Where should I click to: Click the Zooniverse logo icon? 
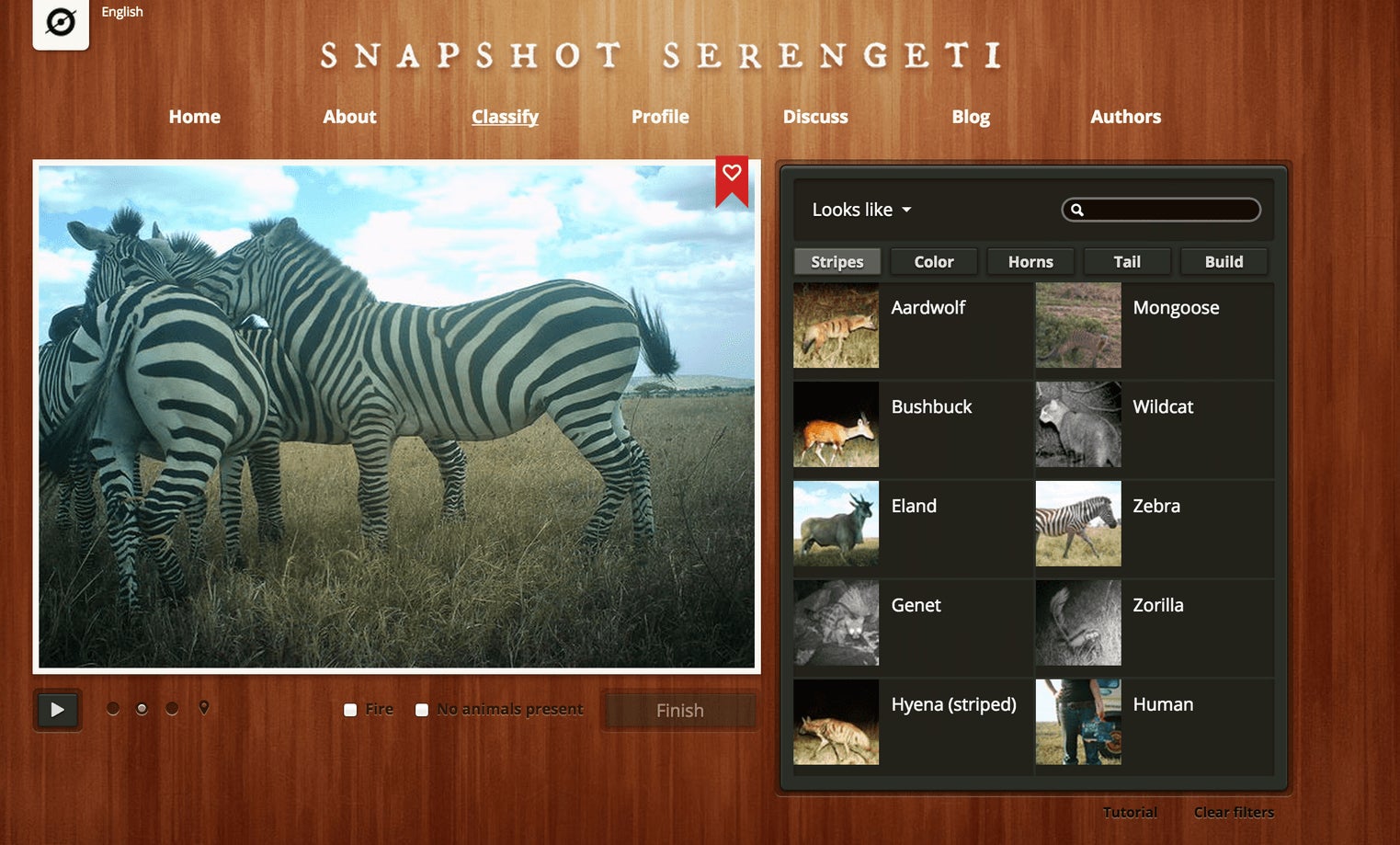click(61, 21)
